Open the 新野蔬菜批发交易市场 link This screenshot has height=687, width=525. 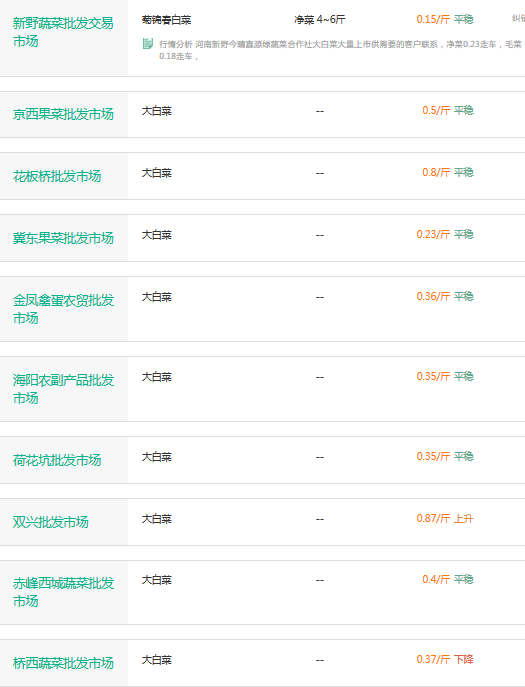(63, 32)
